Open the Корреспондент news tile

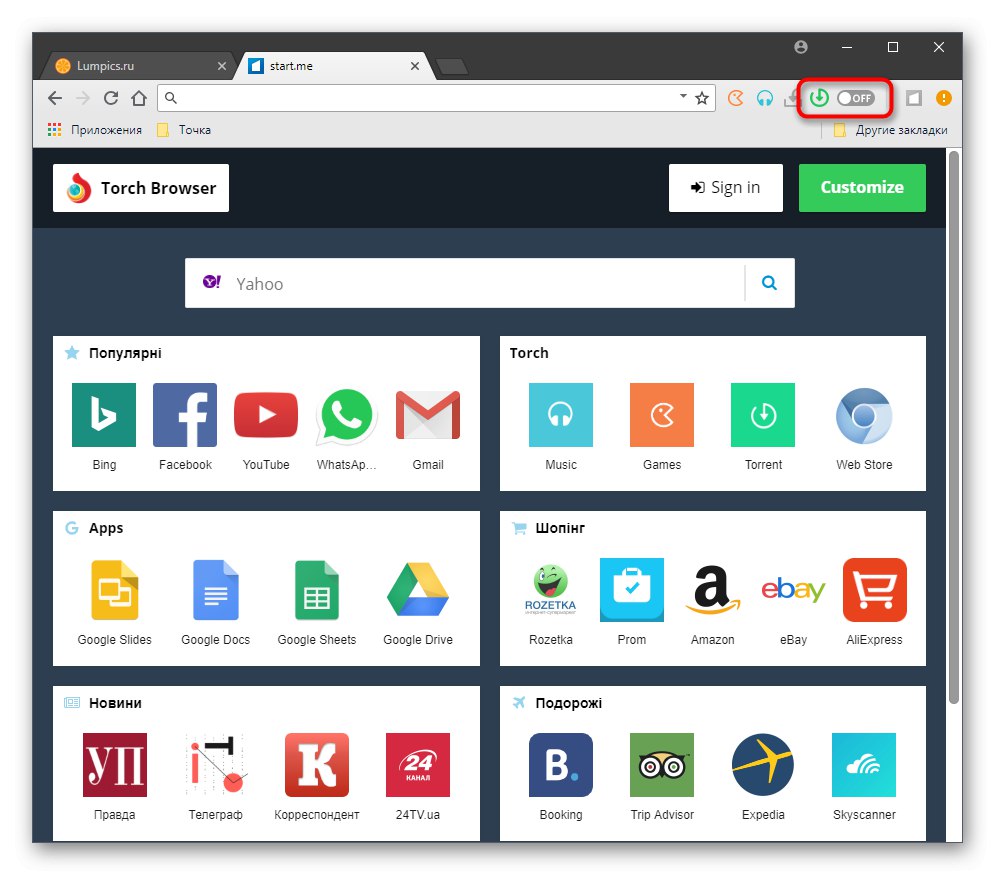pyautogui.click(x=317, y=765)
